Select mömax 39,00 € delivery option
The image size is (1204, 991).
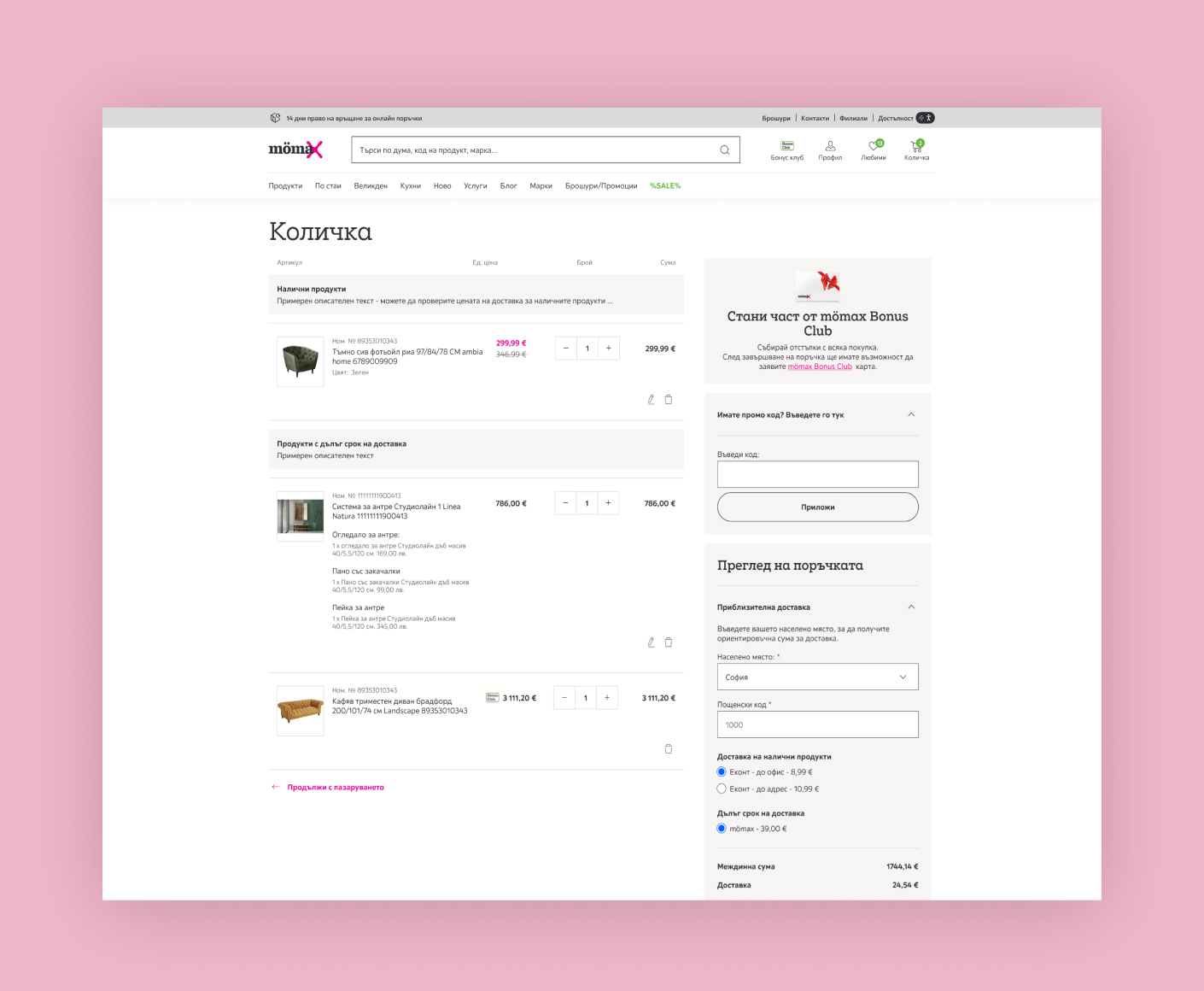click(x=722, y=829)
